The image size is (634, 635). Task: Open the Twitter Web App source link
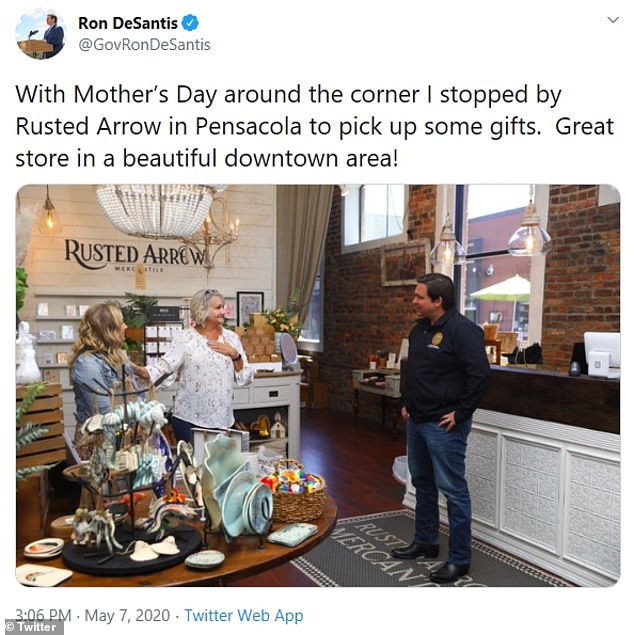click(244, 616)
